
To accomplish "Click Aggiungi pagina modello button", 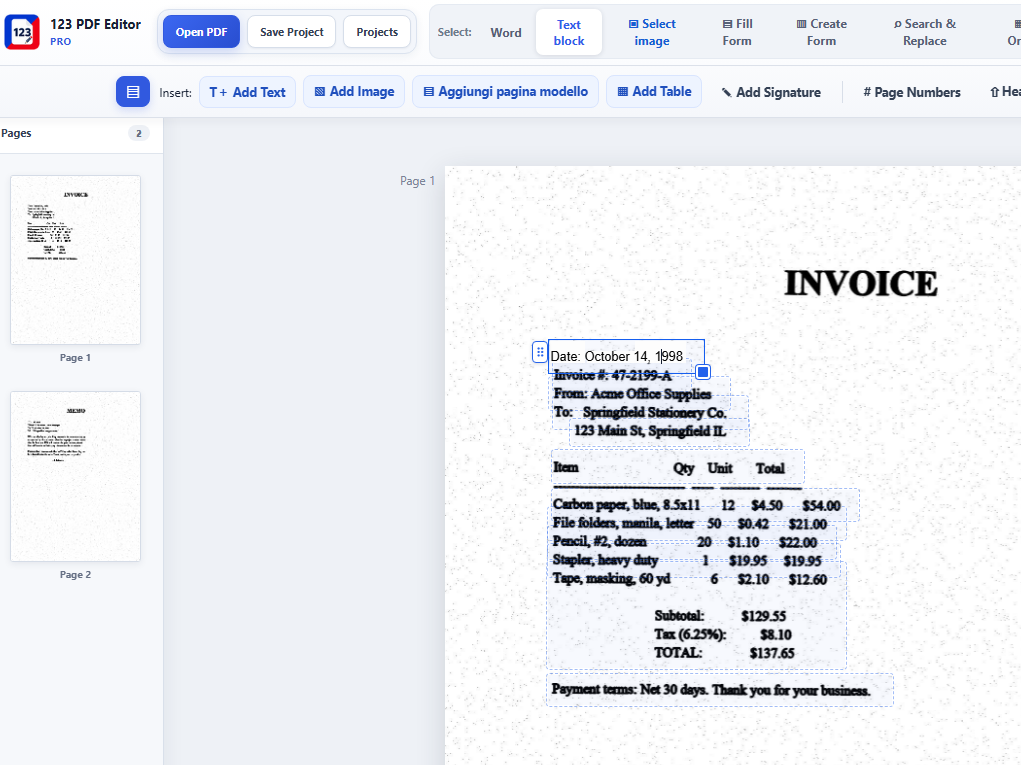I will tap(505, 92).
